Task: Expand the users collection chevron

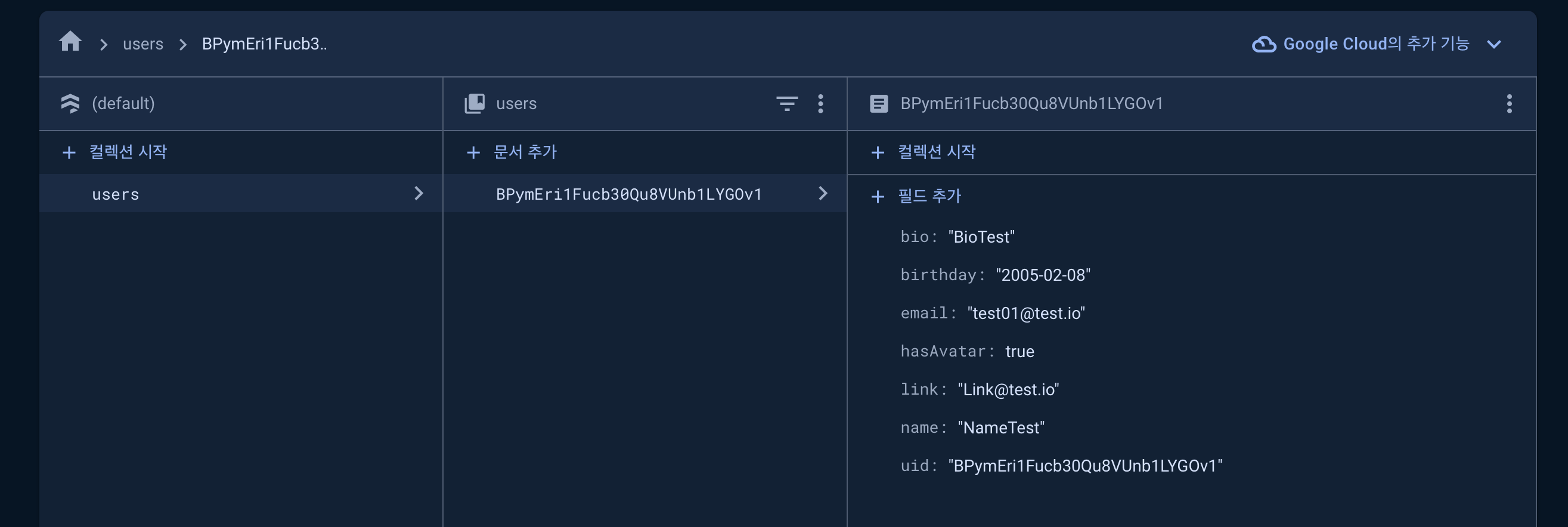Action: pyautogui.click(x=418, y=194)
